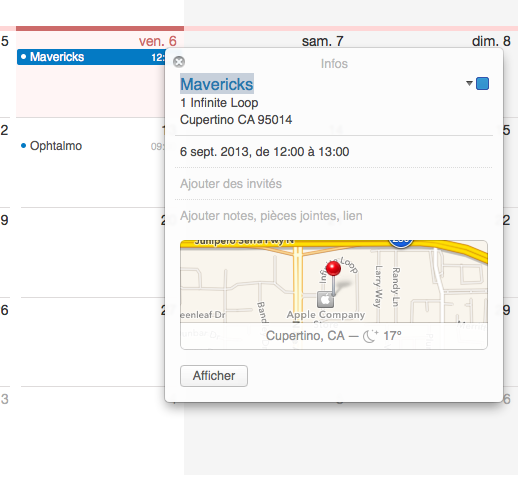Viewport: 526px width, 477px height.
Task: Click the moon weather icon beside 17°
Action: pos(371,336)
